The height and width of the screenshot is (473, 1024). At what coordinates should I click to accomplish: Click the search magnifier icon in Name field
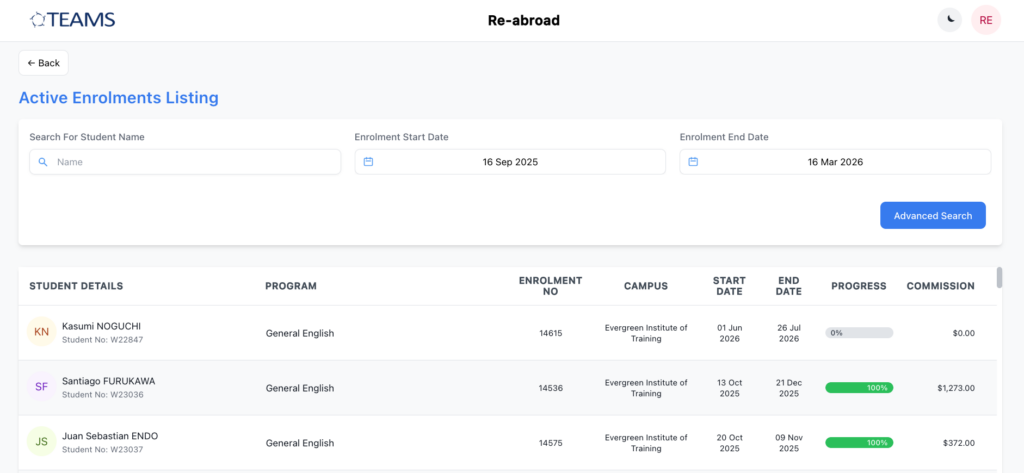[x=43, y=162]
